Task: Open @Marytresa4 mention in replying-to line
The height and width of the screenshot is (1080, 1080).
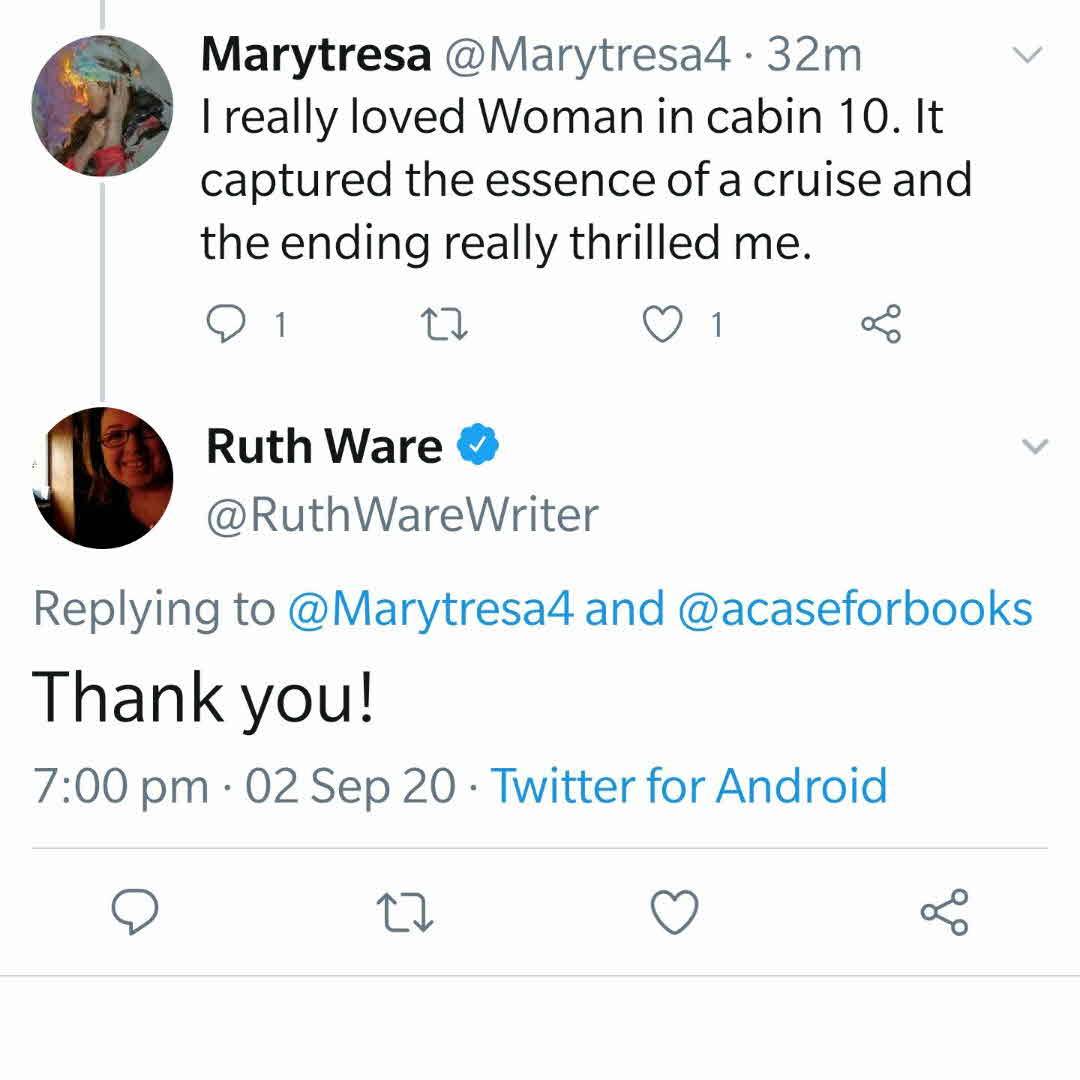Action: tap(431, 609)
